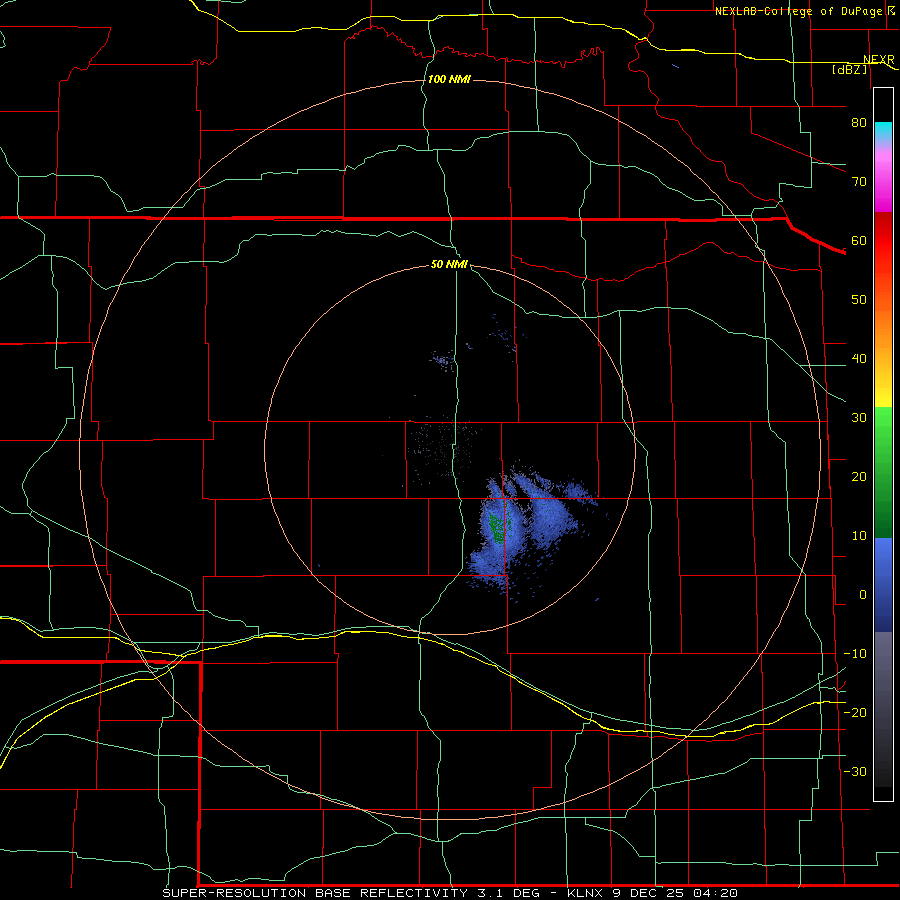Click the "80" value on the dBZ scale
The height and width of the screenshot is (900, 900).
click(859, 122)
